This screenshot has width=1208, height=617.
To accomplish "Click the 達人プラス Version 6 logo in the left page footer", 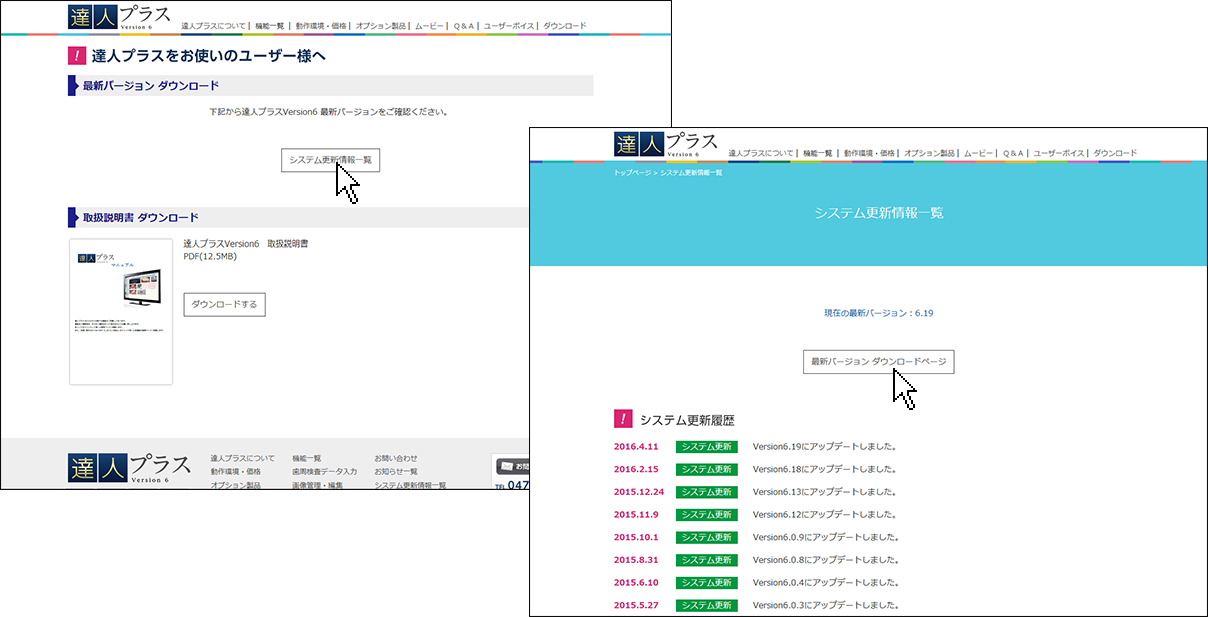I will 130,467.
